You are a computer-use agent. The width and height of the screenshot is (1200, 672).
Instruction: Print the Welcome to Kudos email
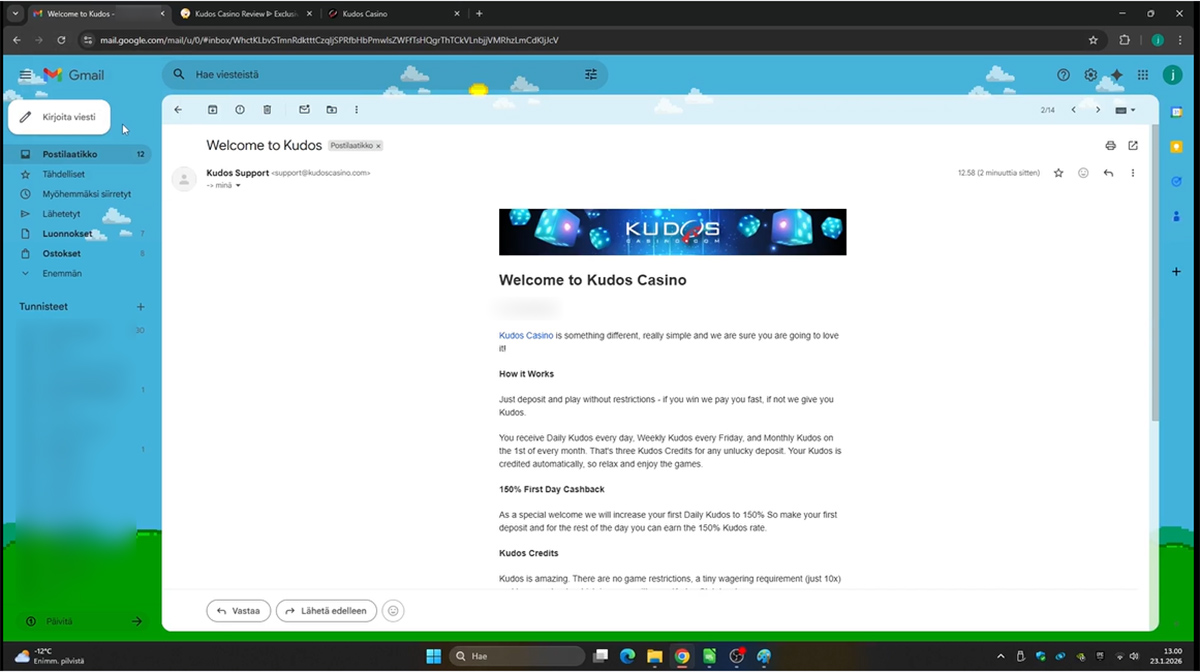1110,146
